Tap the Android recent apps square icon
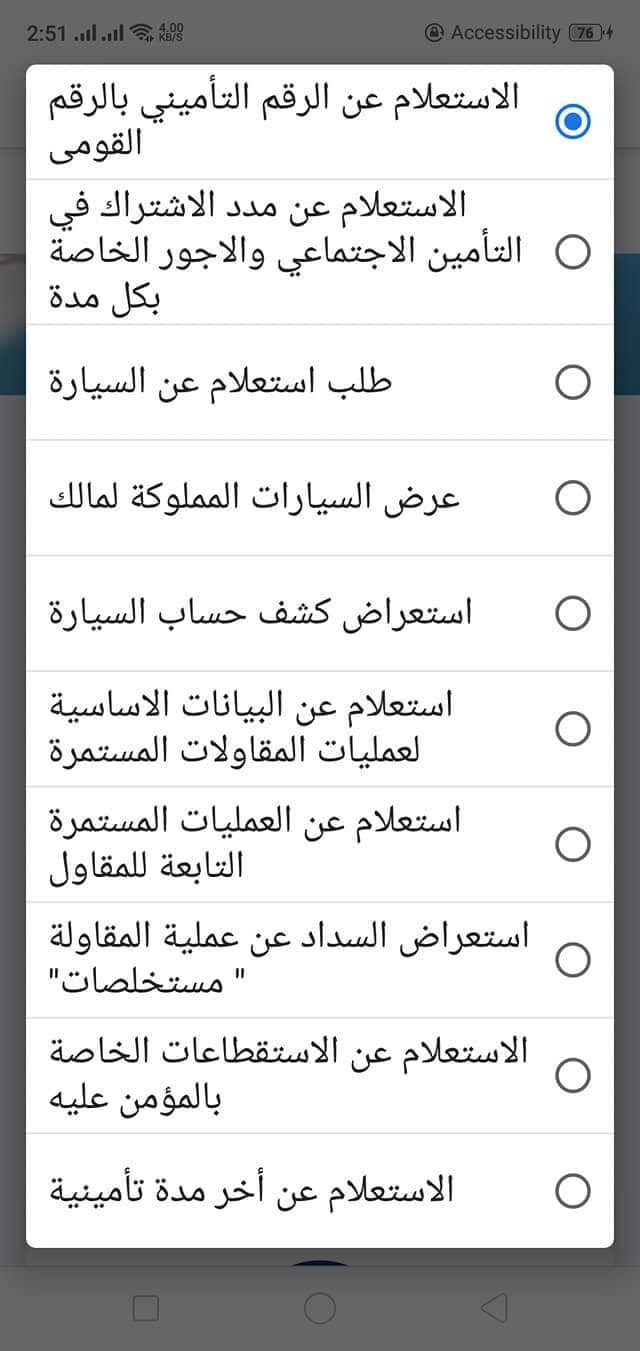Screen dimensions: 640x1351 click(146, 1307)
